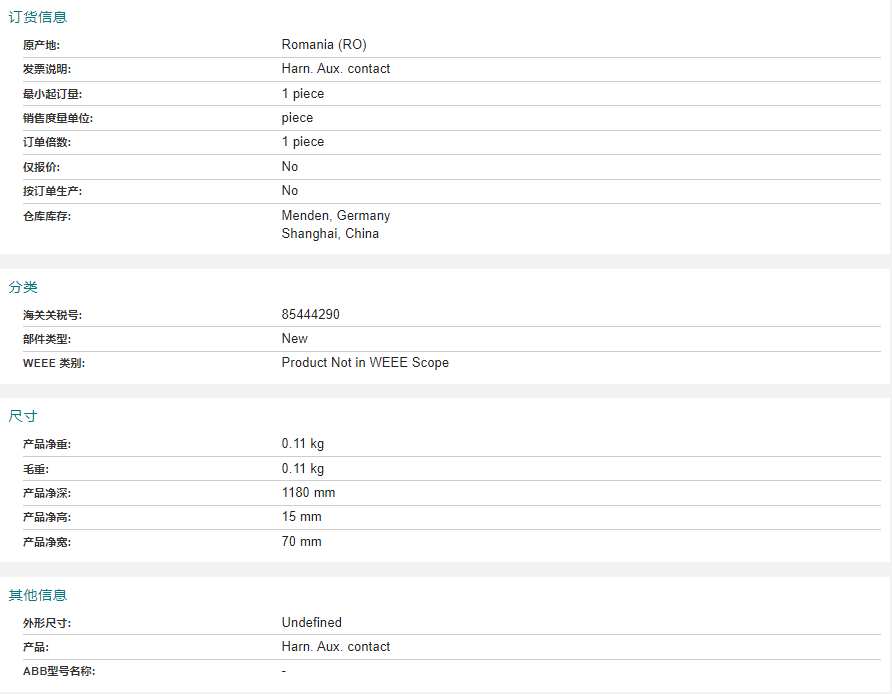Click the 按订单生产 label
Screen dimensions: 892x694
tap(52, 191)
